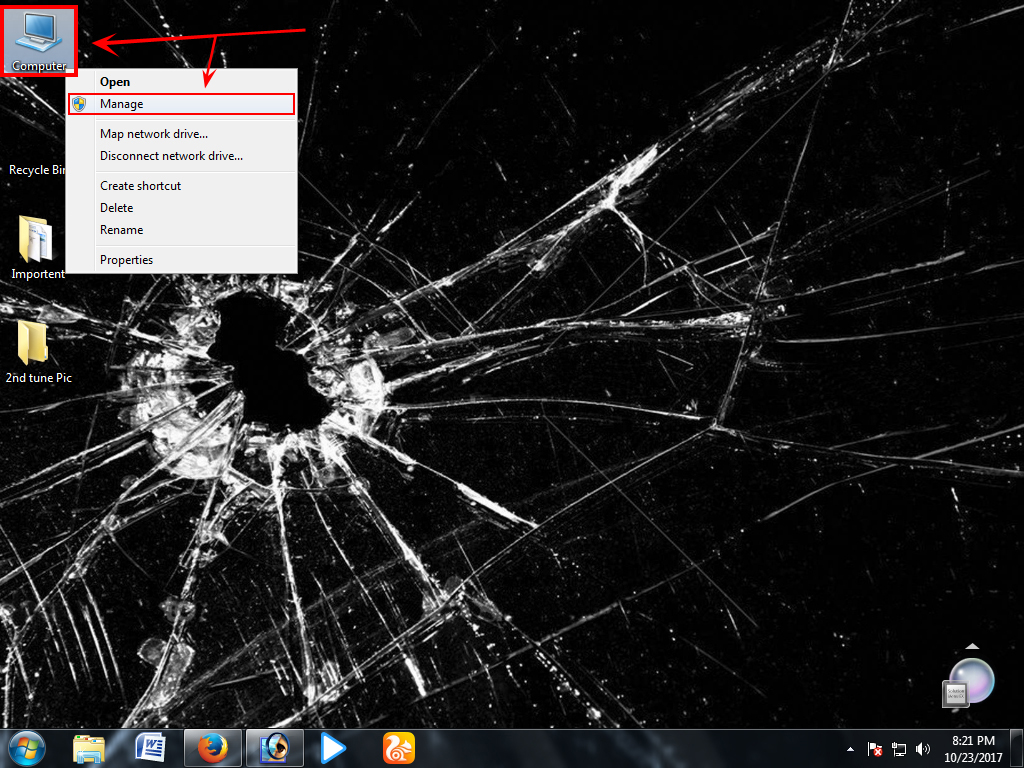Open the volume speaker control

click(923, 749)
